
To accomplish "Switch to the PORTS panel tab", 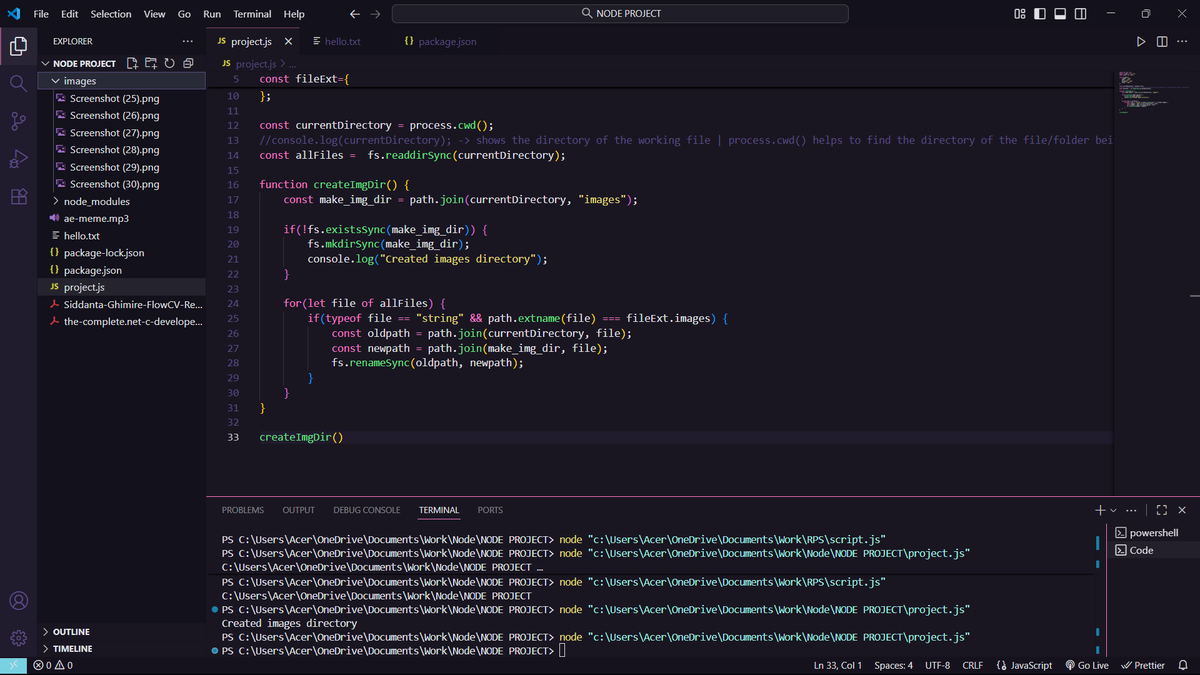I will pyautogui.click(x=490, y=510).
